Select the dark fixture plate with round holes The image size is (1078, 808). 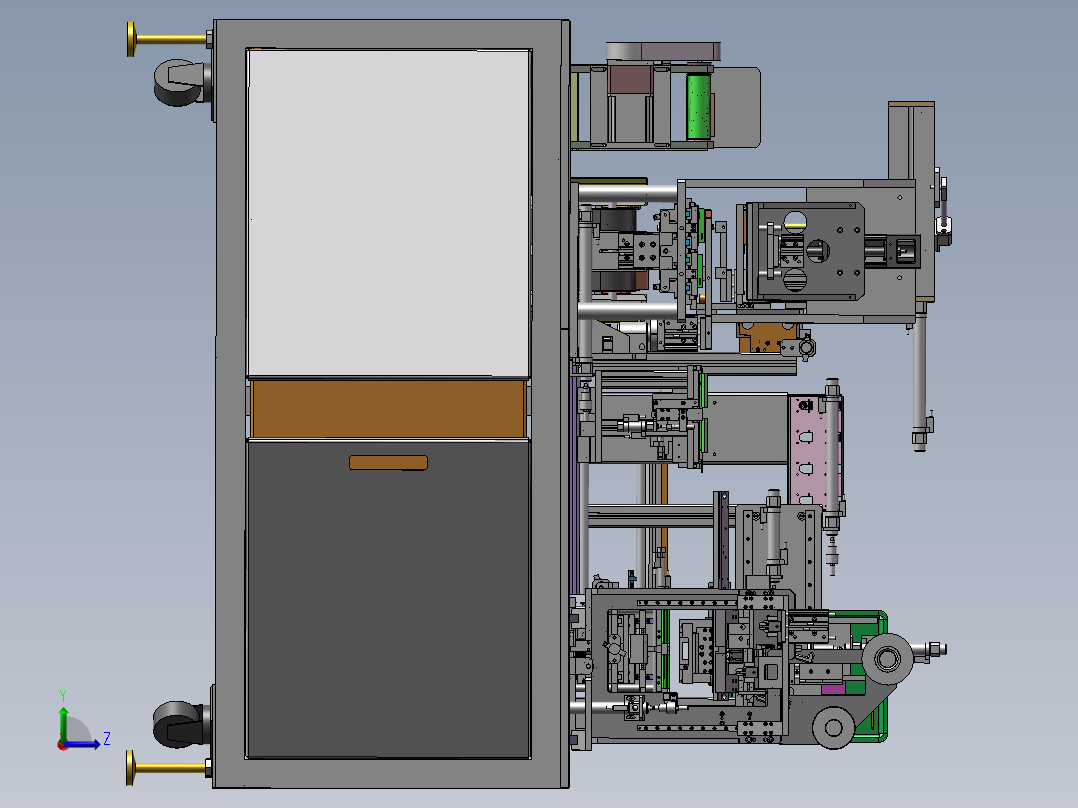pos(808,251)
